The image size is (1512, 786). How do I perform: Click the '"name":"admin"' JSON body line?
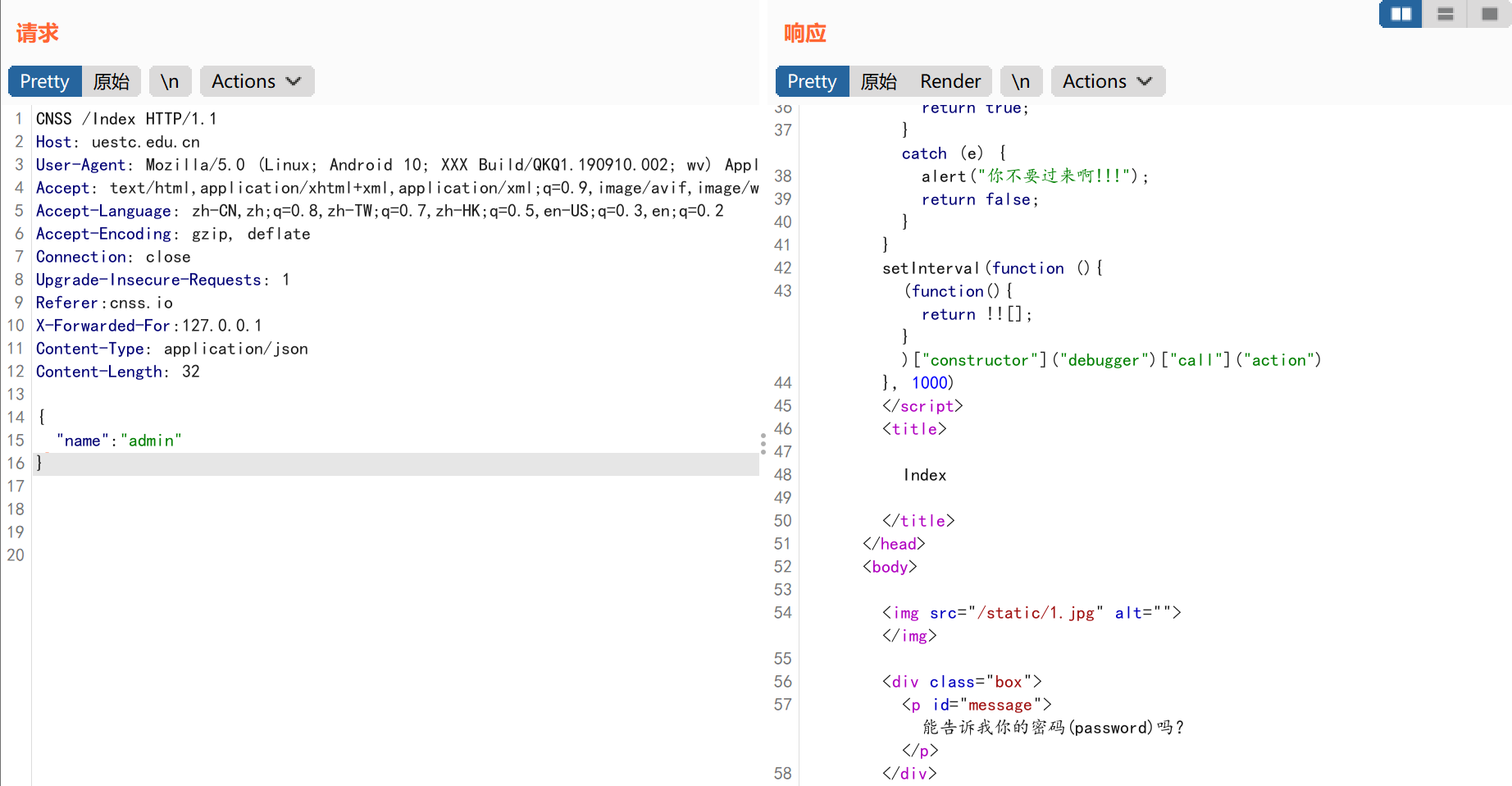(x=119, y=441)
